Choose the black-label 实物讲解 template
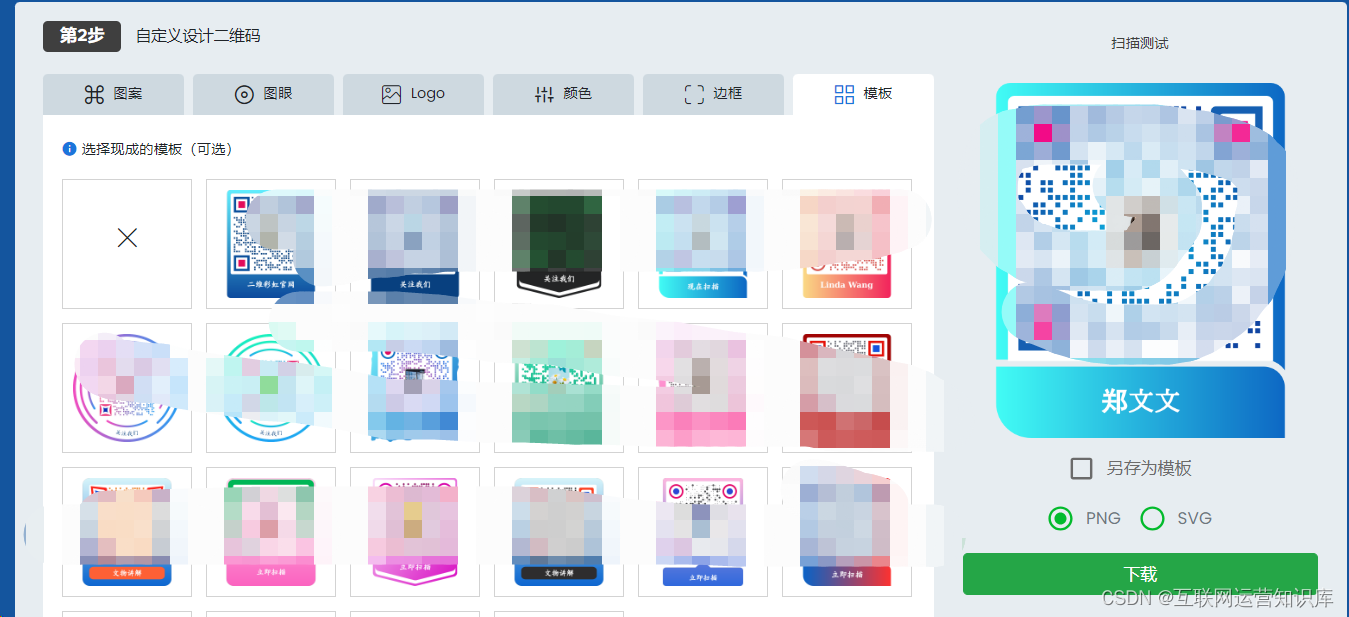1349x617 pixels. click(559, 532)
